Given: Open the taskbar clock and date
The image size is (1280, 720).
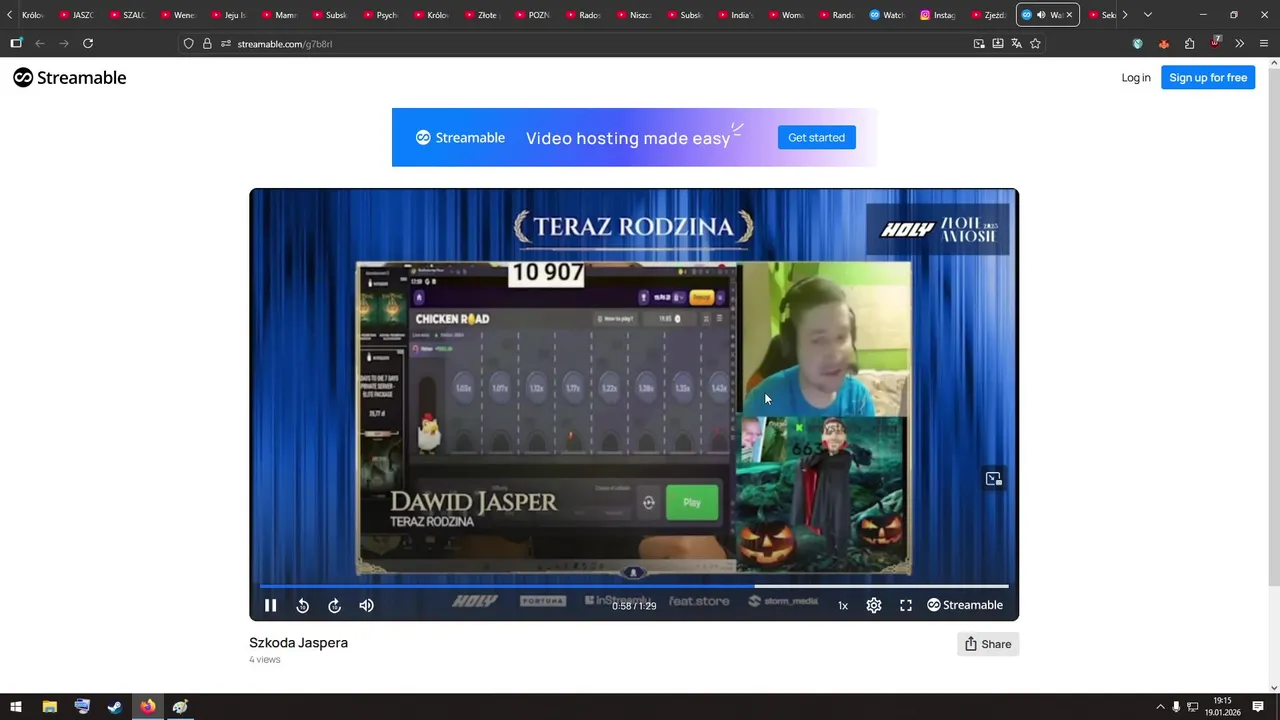Looking at the screenshot, I should pyautogui.click(x=1222, y=707).
